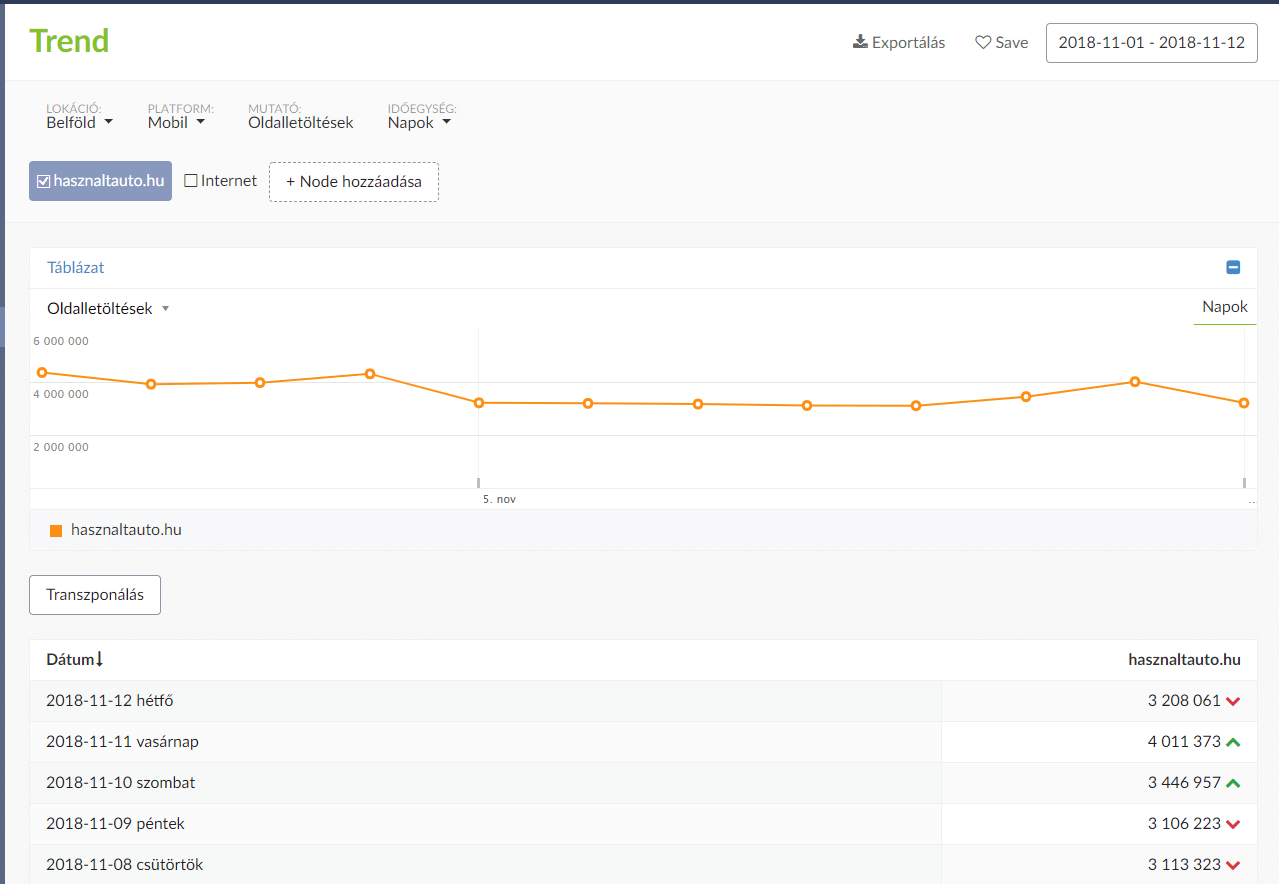Click the heart icon beside Save
This screenshot has height=884, width=1279.
(983, 42)
